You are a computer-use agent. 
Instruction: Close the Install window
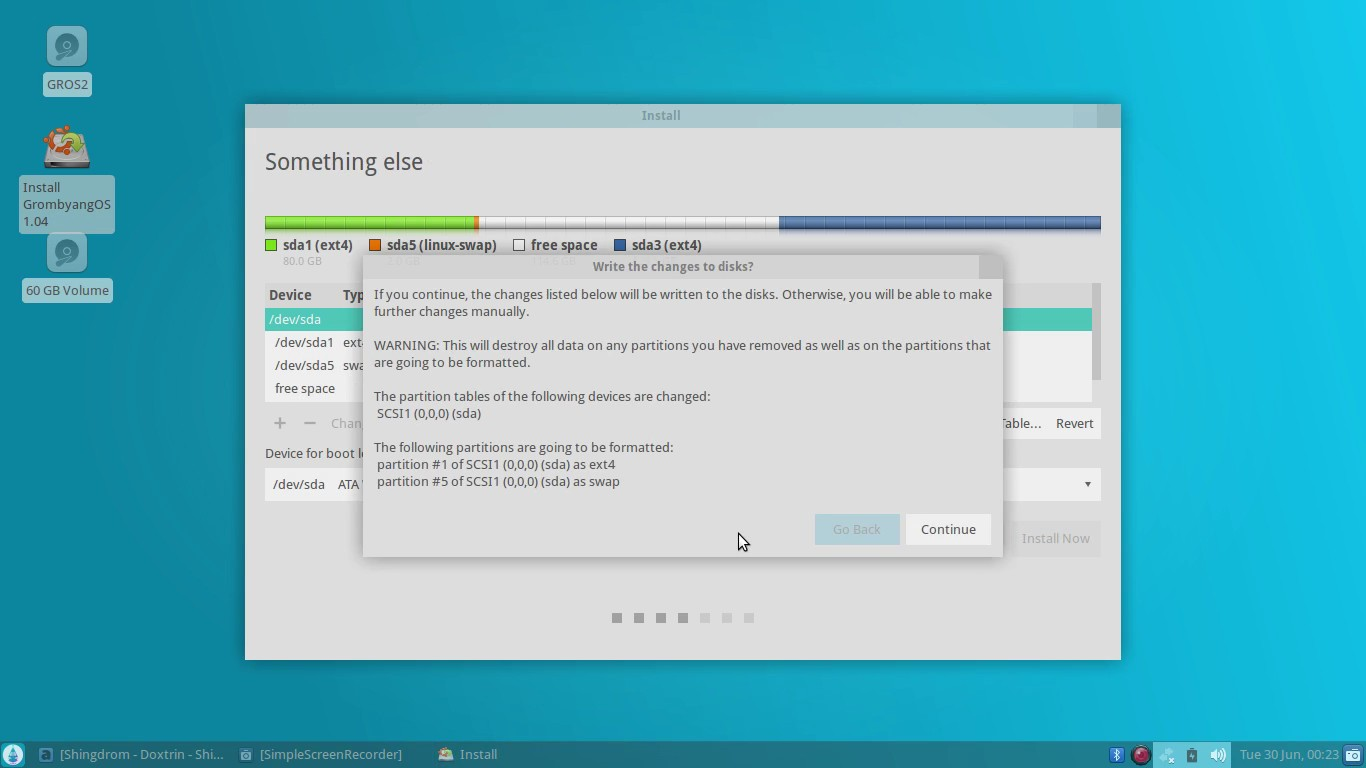coord(1108,115)
